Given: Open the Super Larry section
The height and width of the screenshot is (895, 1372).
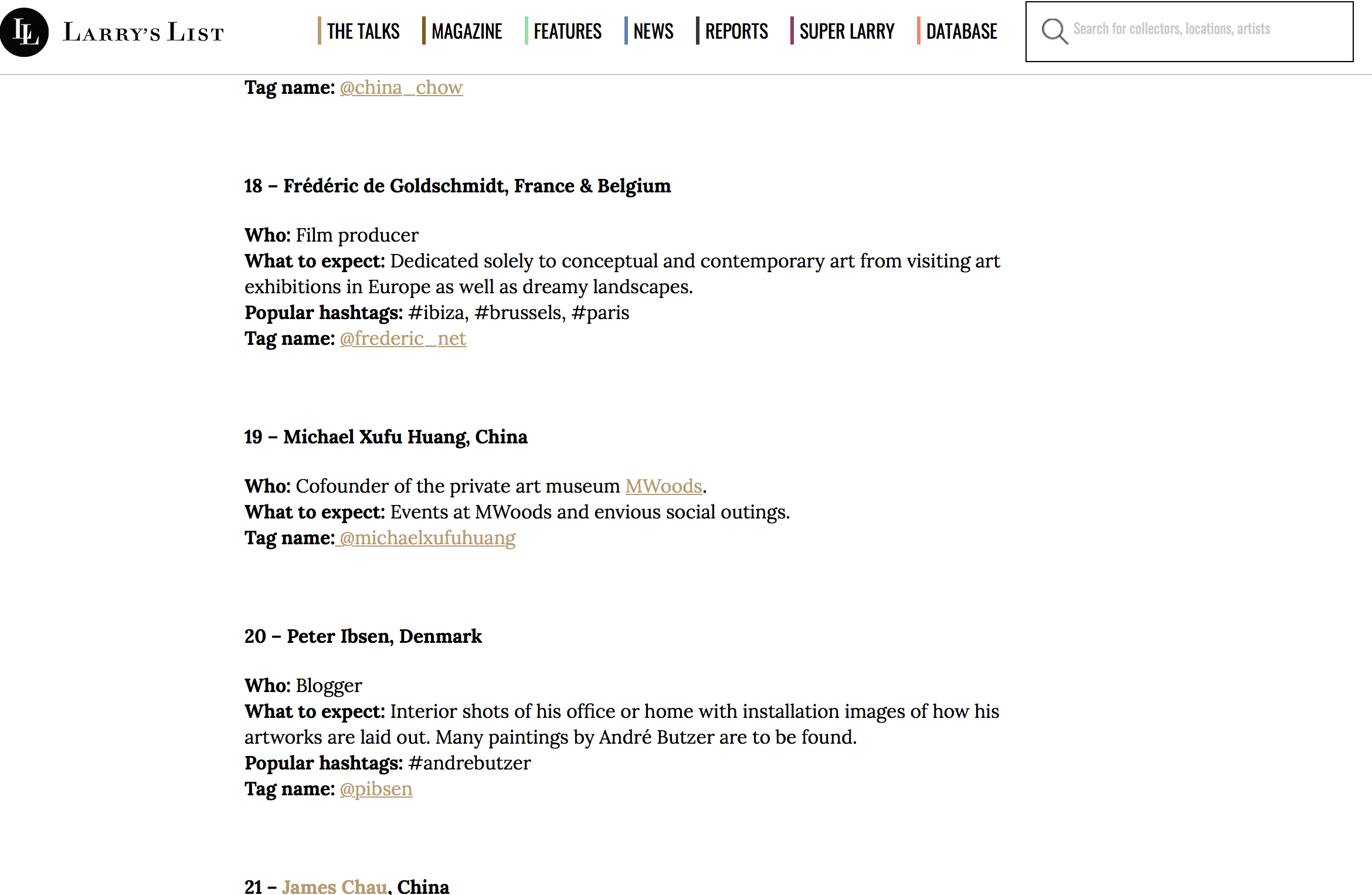Looking at the screenshot, I should click(847, 31).
